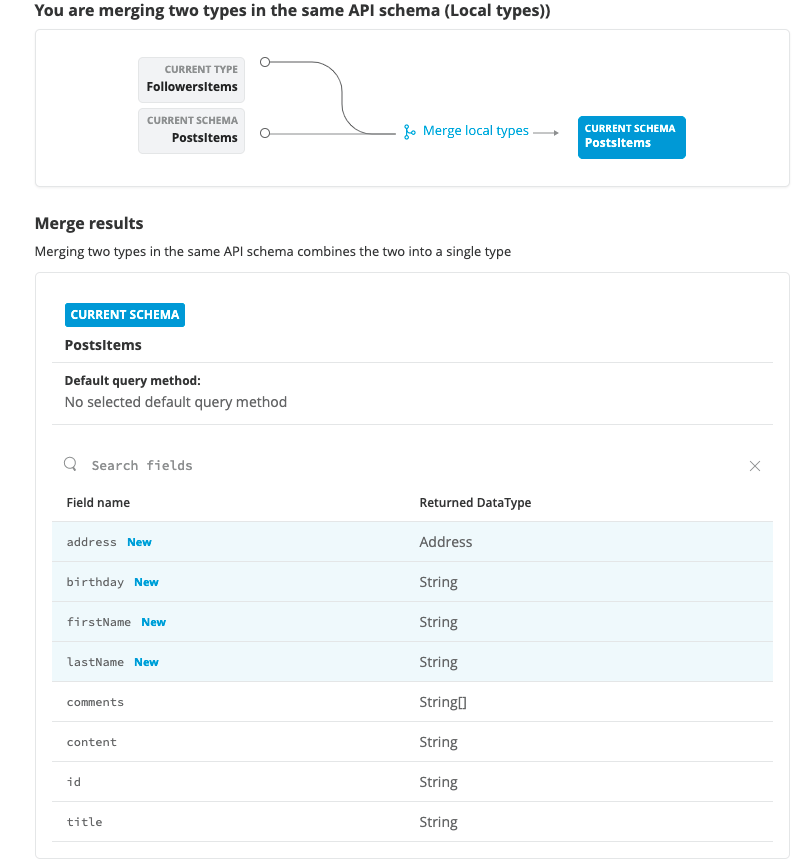
Task: Click the Field name column header
Action: coord(98,503)
